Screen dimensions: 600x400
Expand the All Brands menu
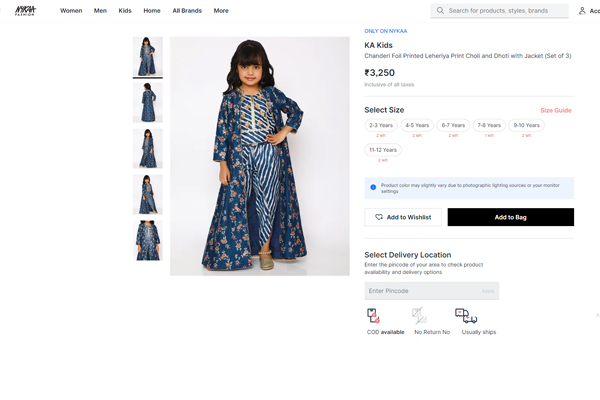186,11
